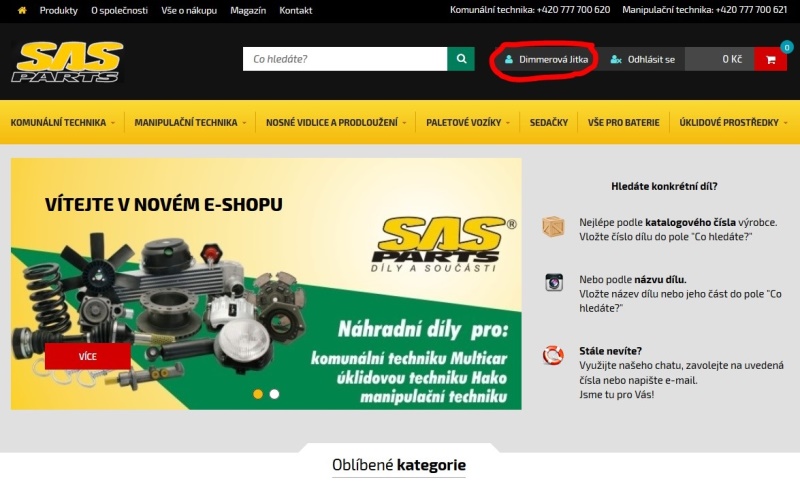Open the Magazín menu item
This screenshot has height=488, width=800.
pos(248,10)
